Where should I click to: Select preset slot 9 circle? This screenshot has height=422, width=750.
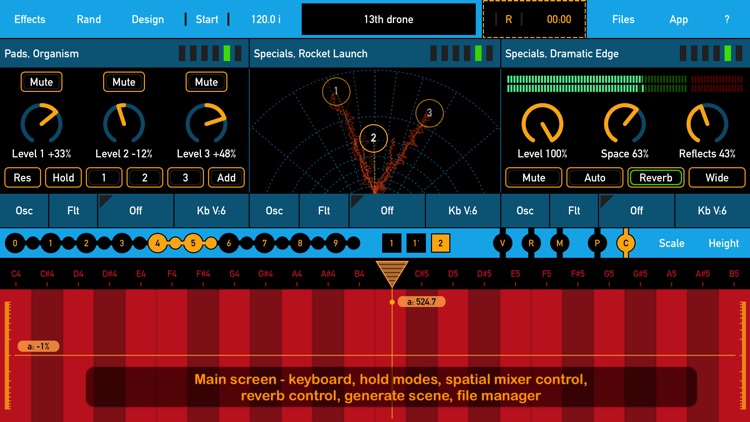(x=335, y=243)
